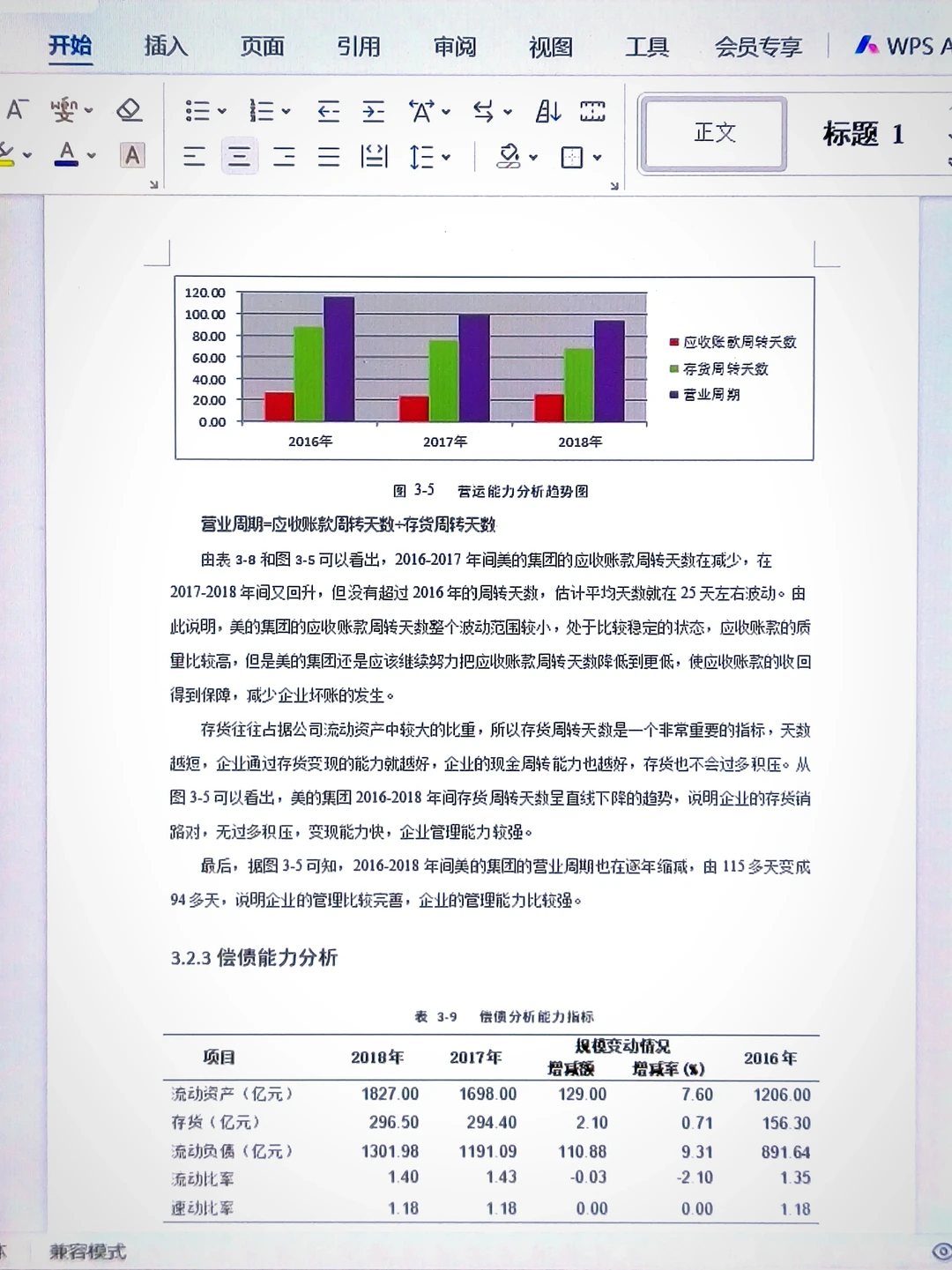Click the 规模变动情况 table header
The height and width of the screenshot is (1270, 952).
(622, 1046)
